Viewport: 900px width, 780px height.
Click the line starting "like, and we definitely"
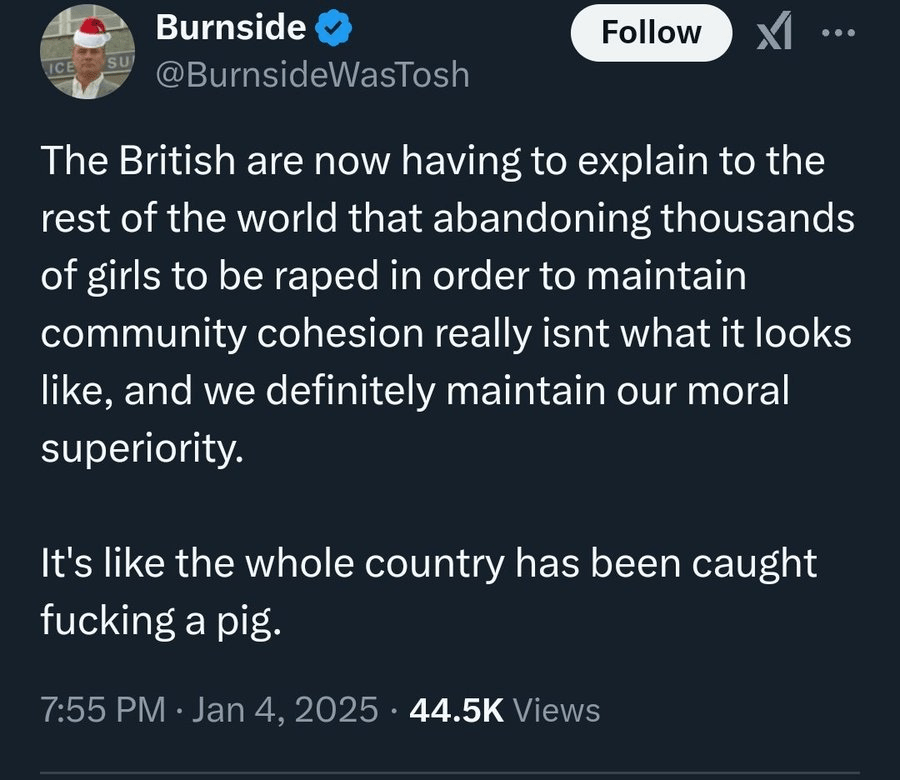point(415,391)
